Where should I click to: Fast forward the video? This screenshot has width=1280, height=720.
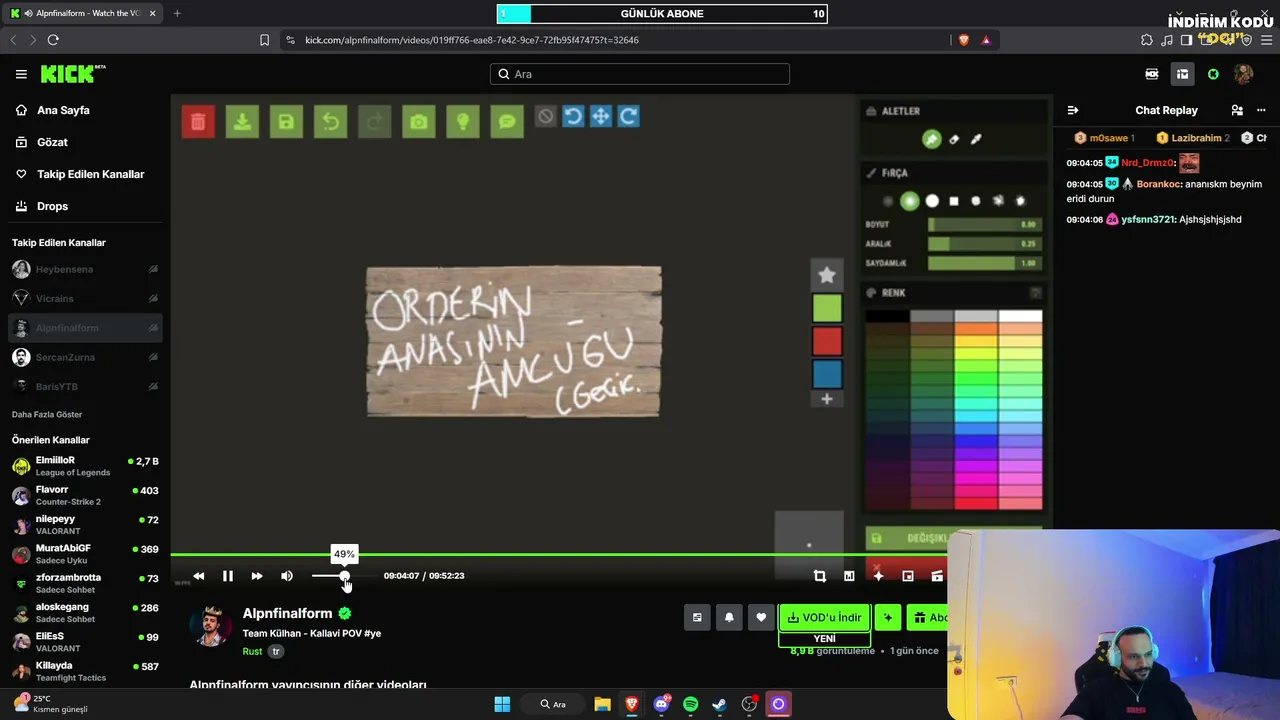(x=257, y=576)
